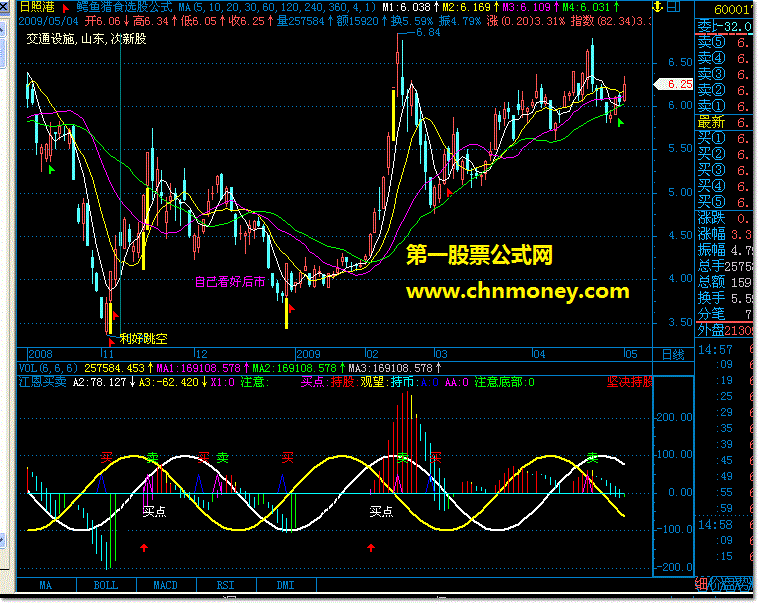Click the 振幅 row in the quote panel
This screenshot has height=604, width=760.
tap(724, 251)
